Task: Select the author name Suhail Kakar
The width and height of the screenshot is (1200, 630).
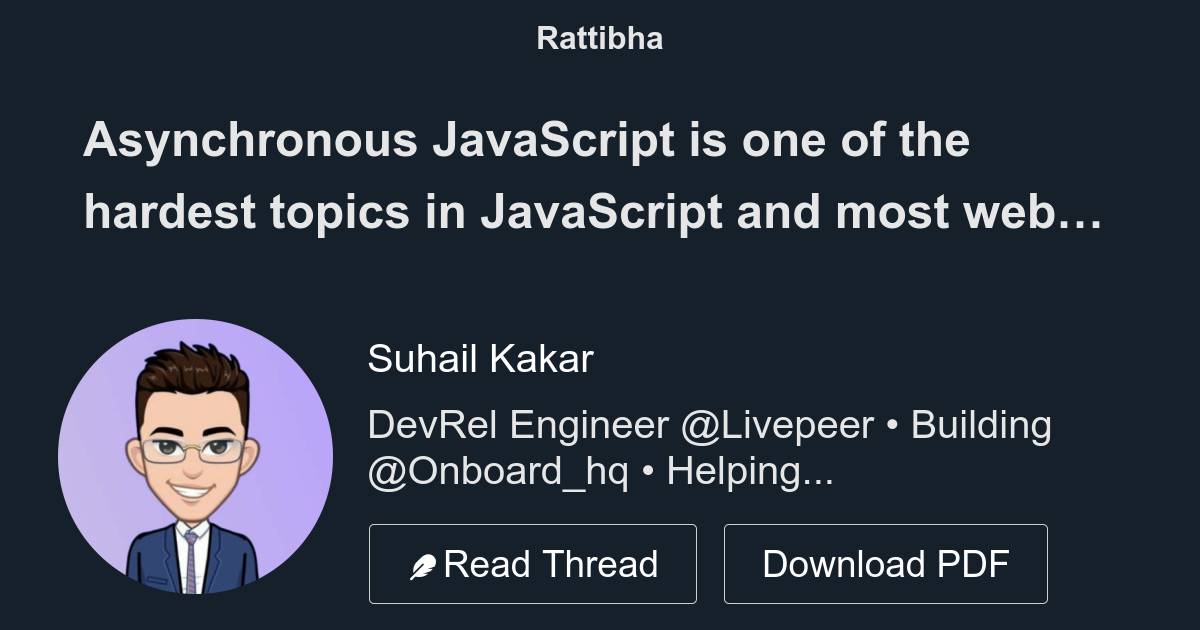Action: (481, 359)
